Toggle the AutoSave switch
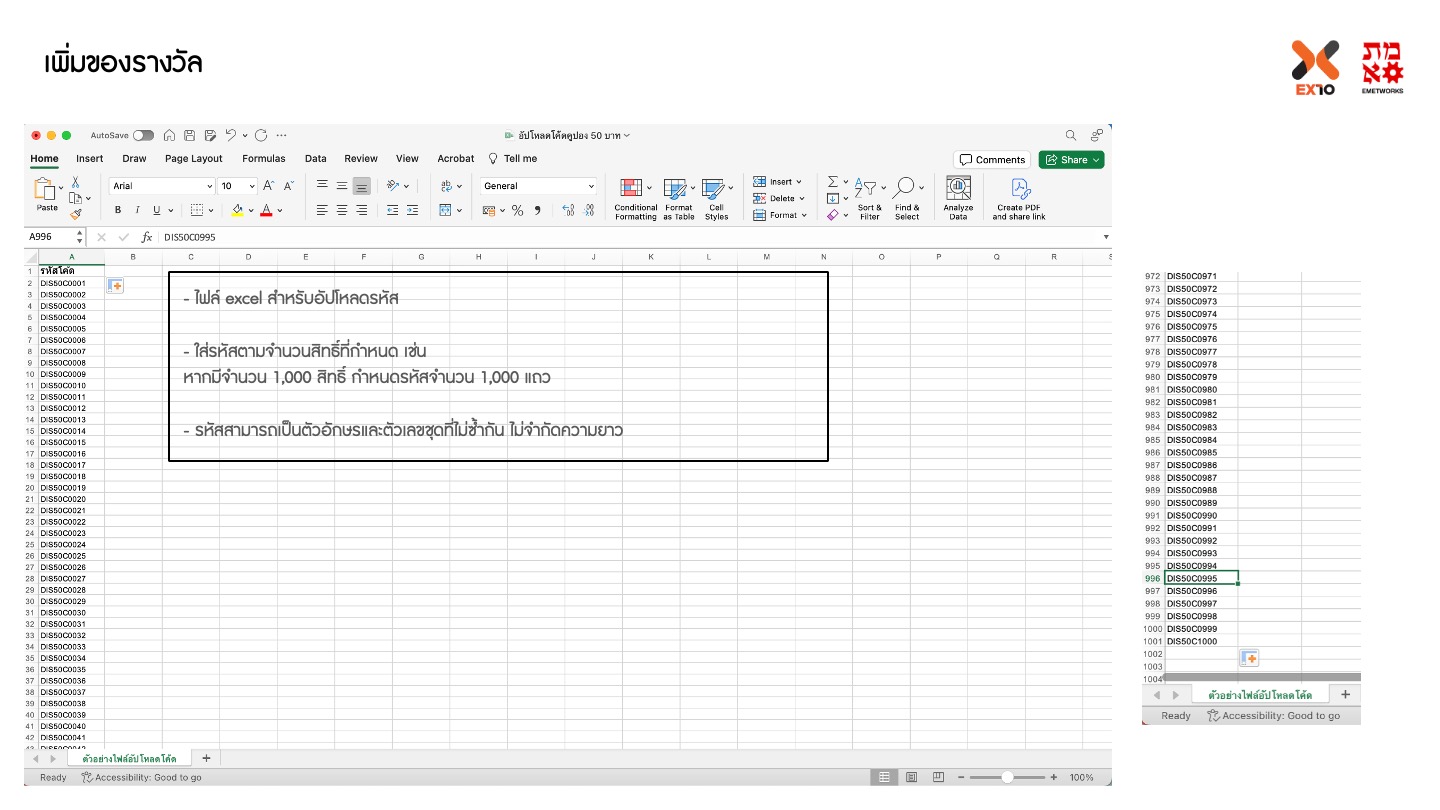Image resolution: width=1440 pixels, height=810 pixels. (x=144, y=135)
